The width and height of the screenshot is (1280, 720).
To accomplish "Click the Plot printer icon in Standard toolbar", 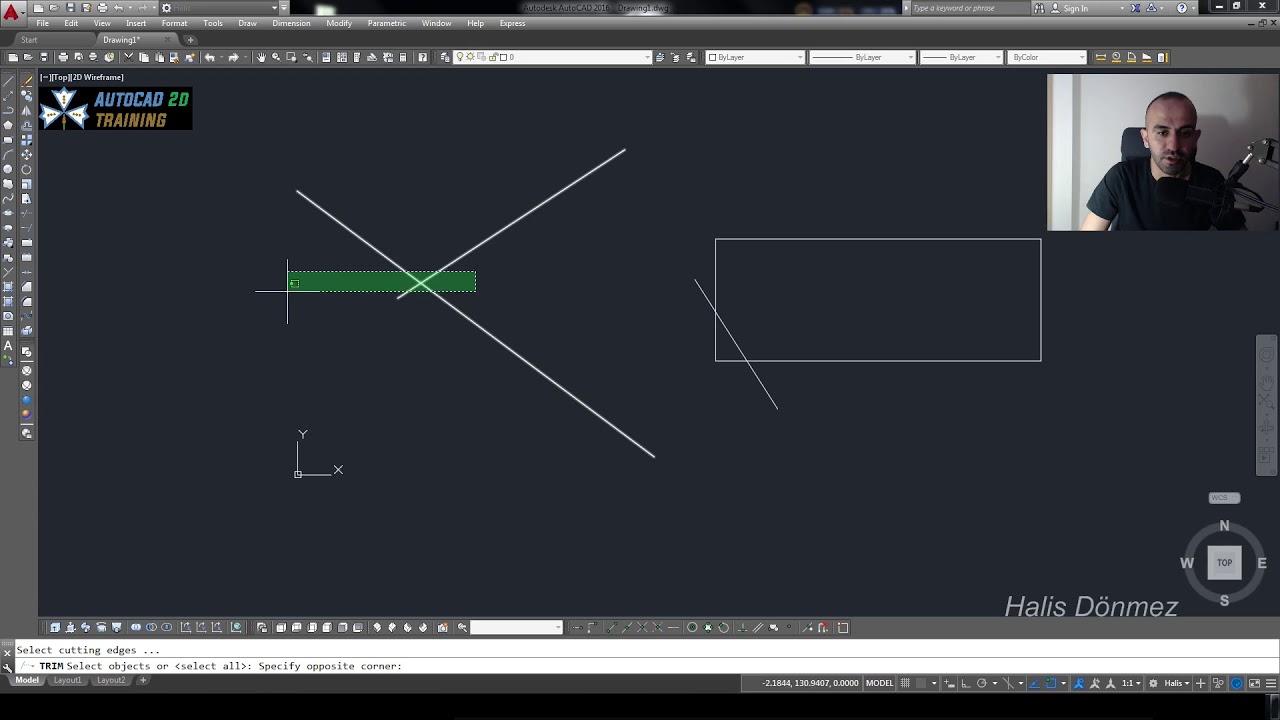I will coord(62,57).
